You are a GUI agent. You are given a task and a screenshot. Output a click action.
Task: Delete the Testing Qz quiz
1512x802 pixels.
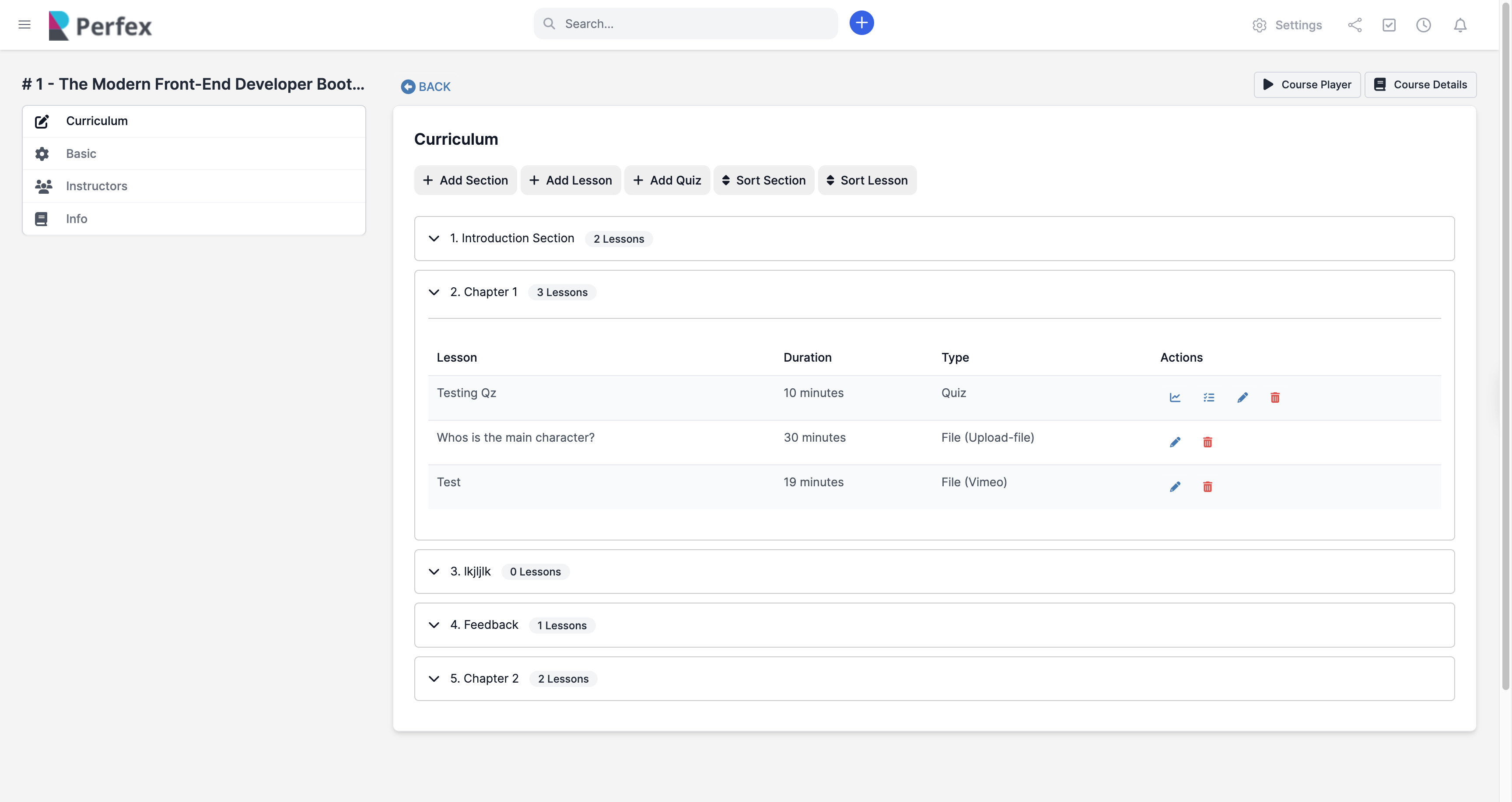coord(1275,397)
